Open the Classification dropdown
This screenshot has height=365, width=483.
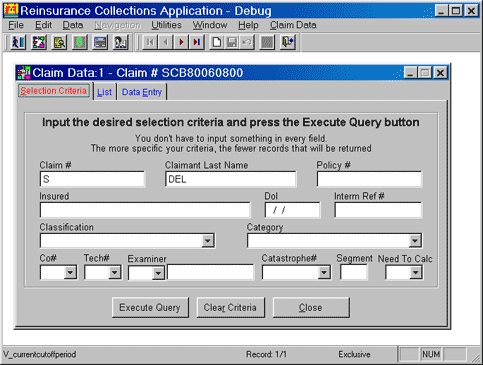[208, 241]
